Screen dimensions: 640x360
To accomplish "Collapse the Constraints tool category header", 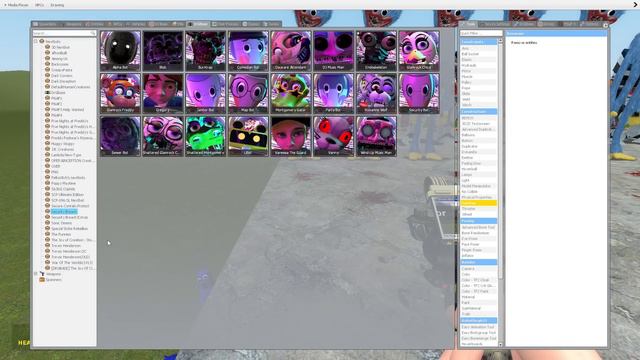I will 478,42.
